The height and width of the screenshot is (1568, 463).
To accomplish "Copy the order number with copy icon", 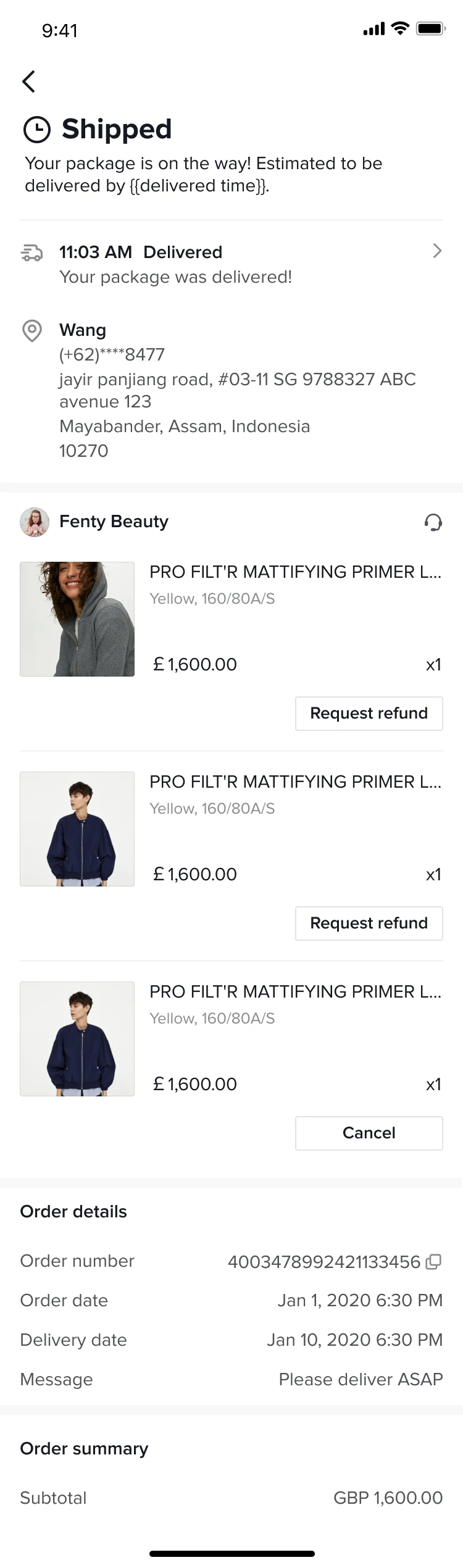I will [x=434, y=1262].
